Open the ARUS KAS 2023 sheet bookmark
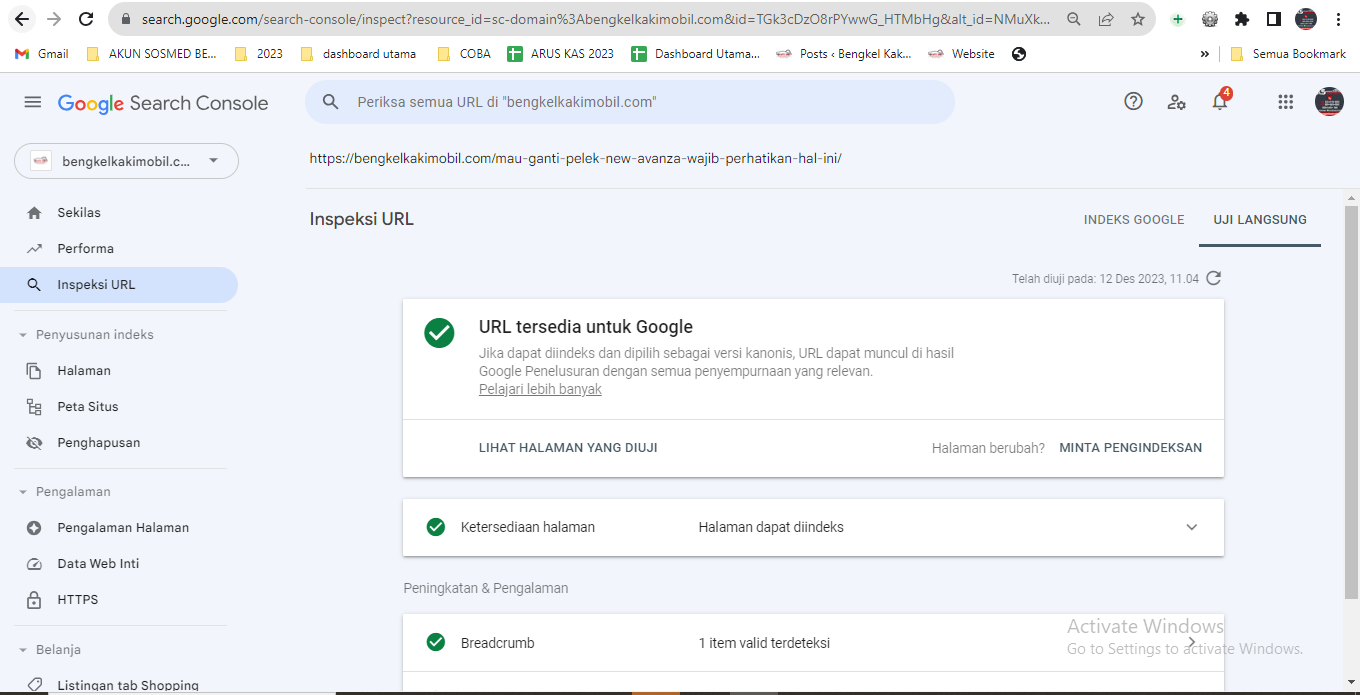 [561, 54]
